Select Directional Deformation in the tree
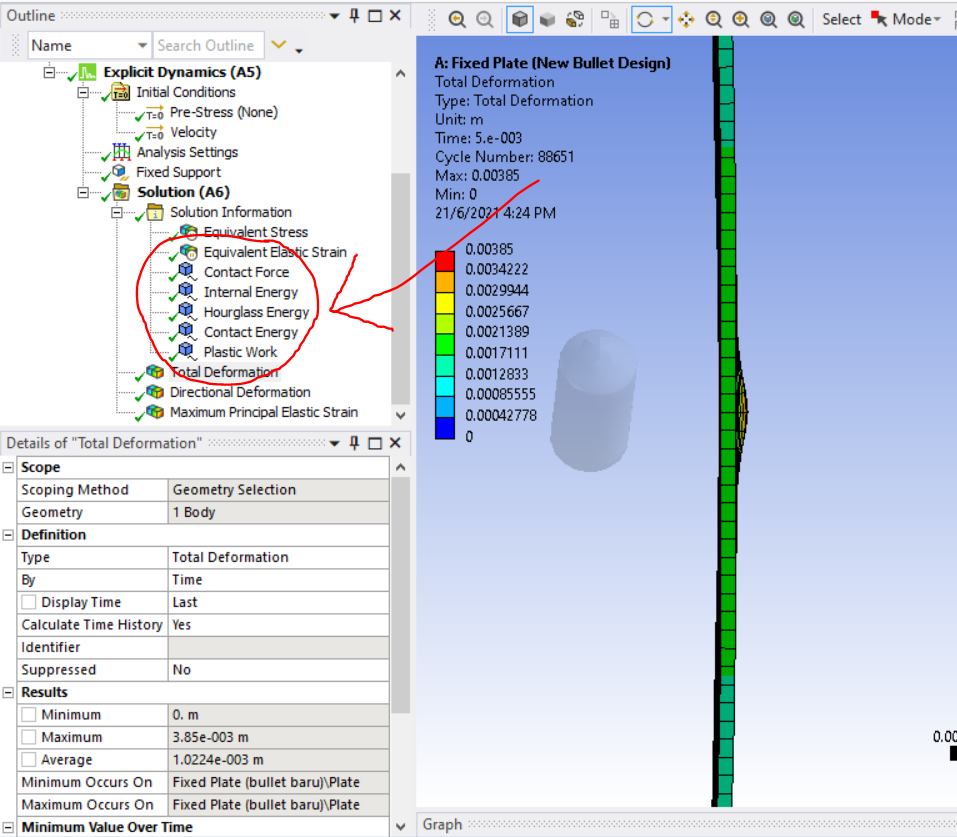 click(x=239, y=392)
